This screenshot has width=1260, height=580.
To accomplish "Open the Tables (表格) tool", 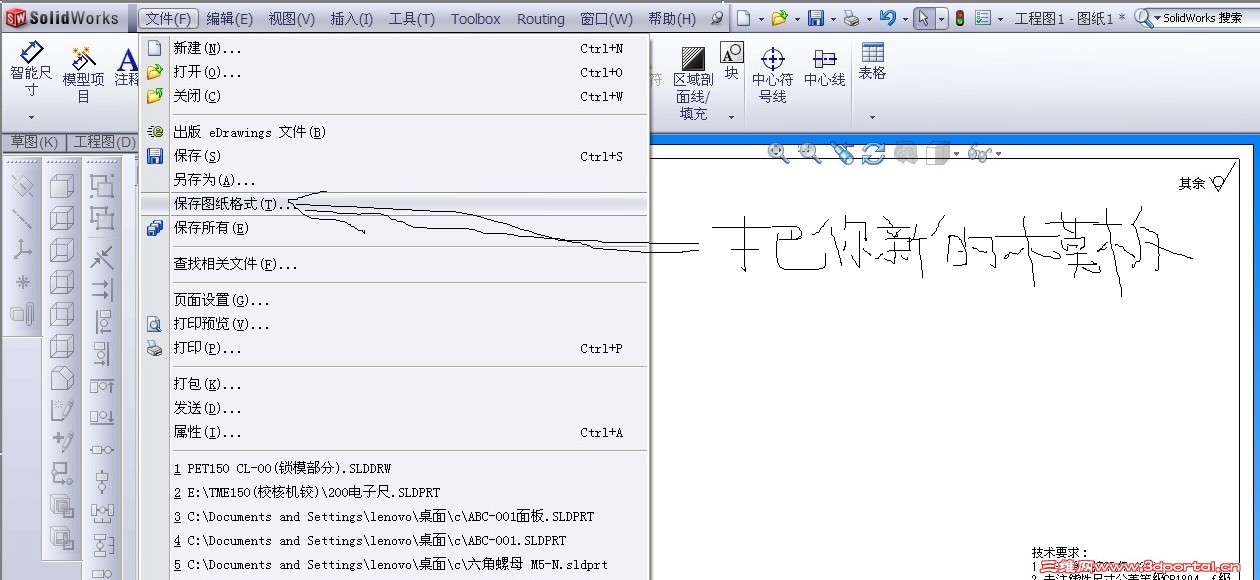I will click(872, 61).
